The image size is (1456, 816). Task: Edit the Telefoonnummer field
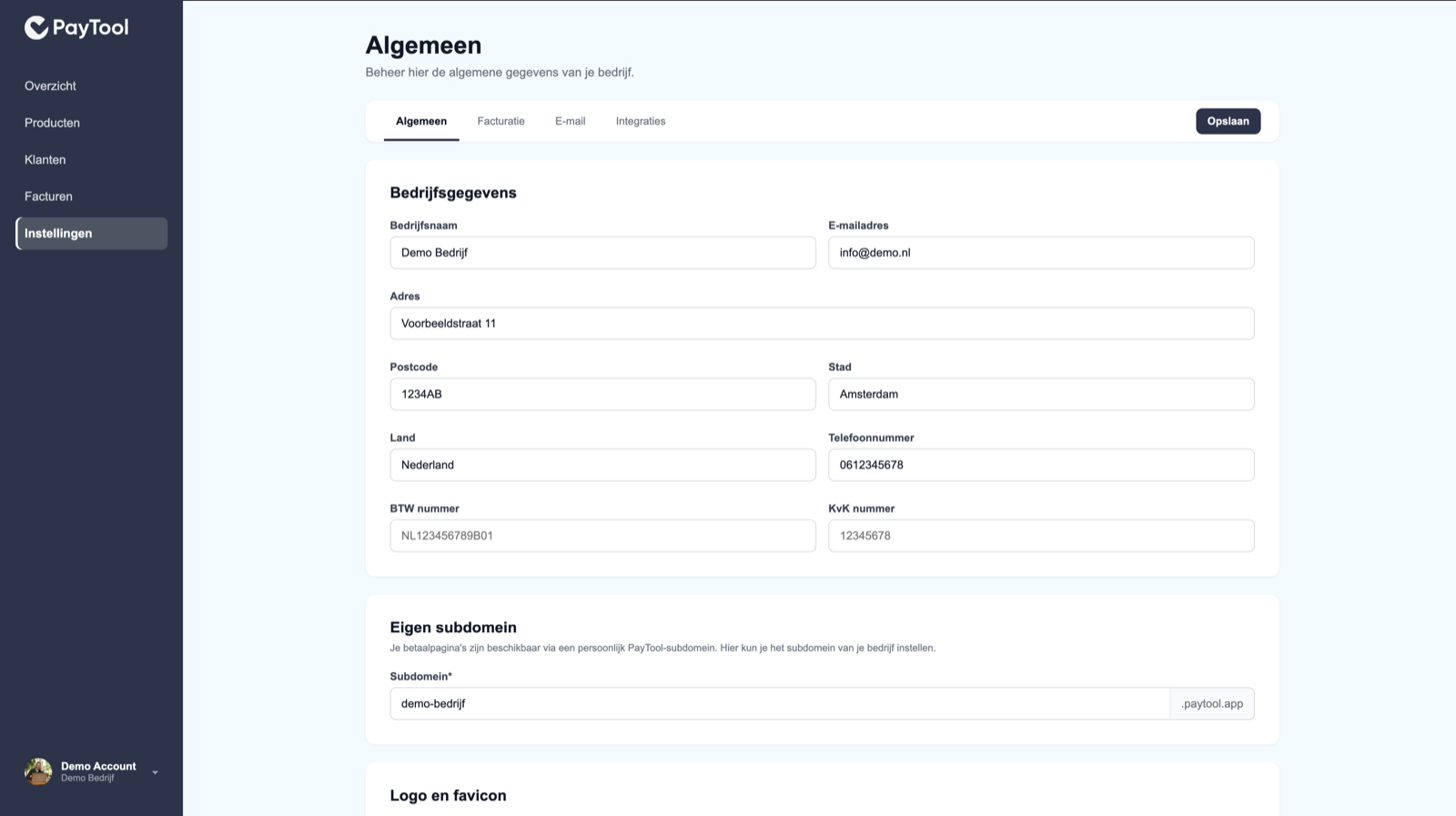[x=1041, y=465]
